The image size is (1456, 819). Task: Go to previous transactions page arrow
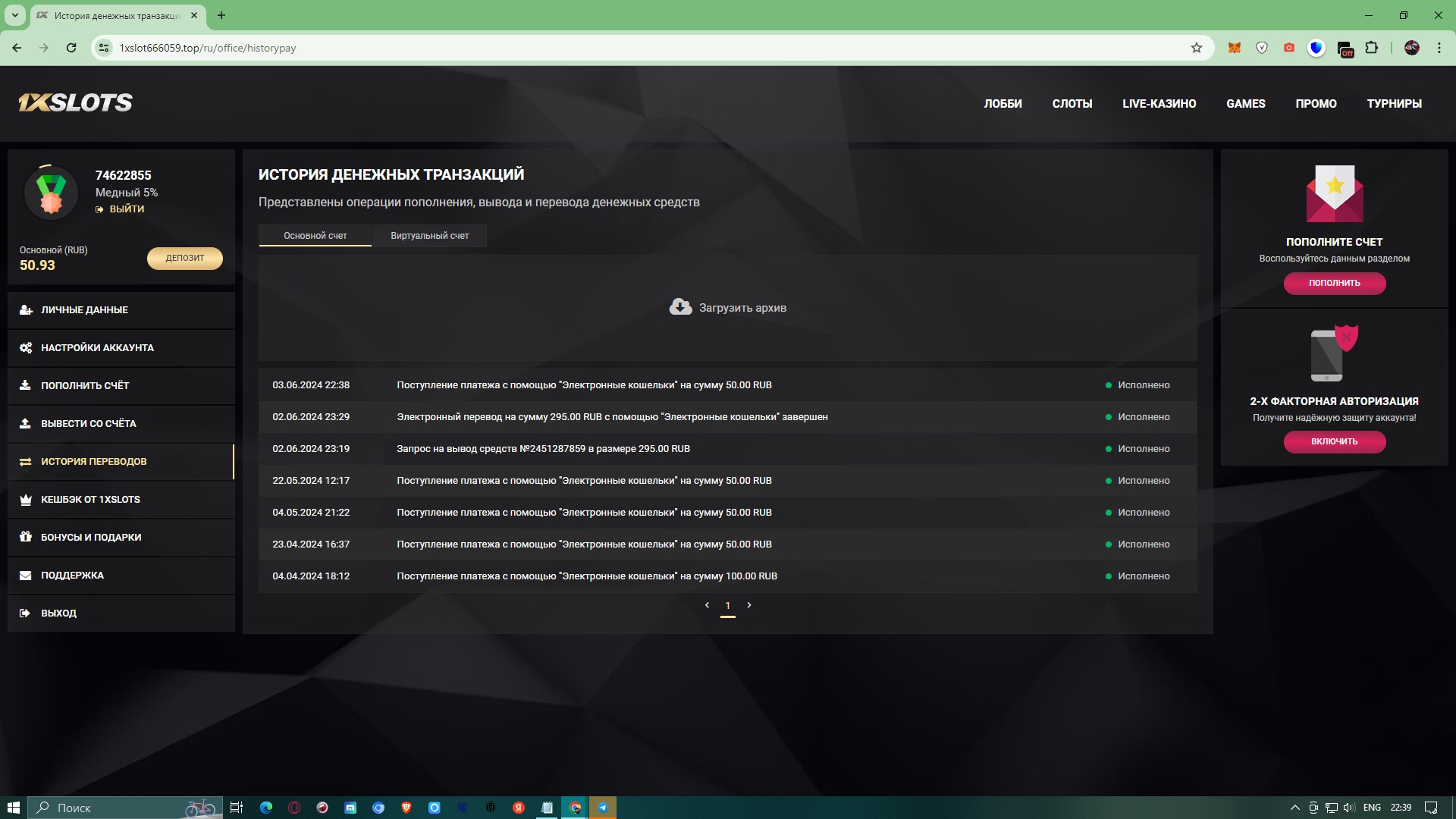[707, 605]
